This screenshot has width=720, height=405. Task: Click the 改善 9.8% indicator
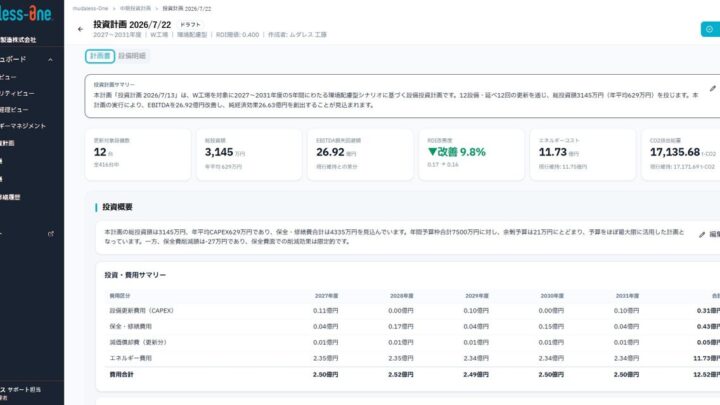click(x=456, y=152)
